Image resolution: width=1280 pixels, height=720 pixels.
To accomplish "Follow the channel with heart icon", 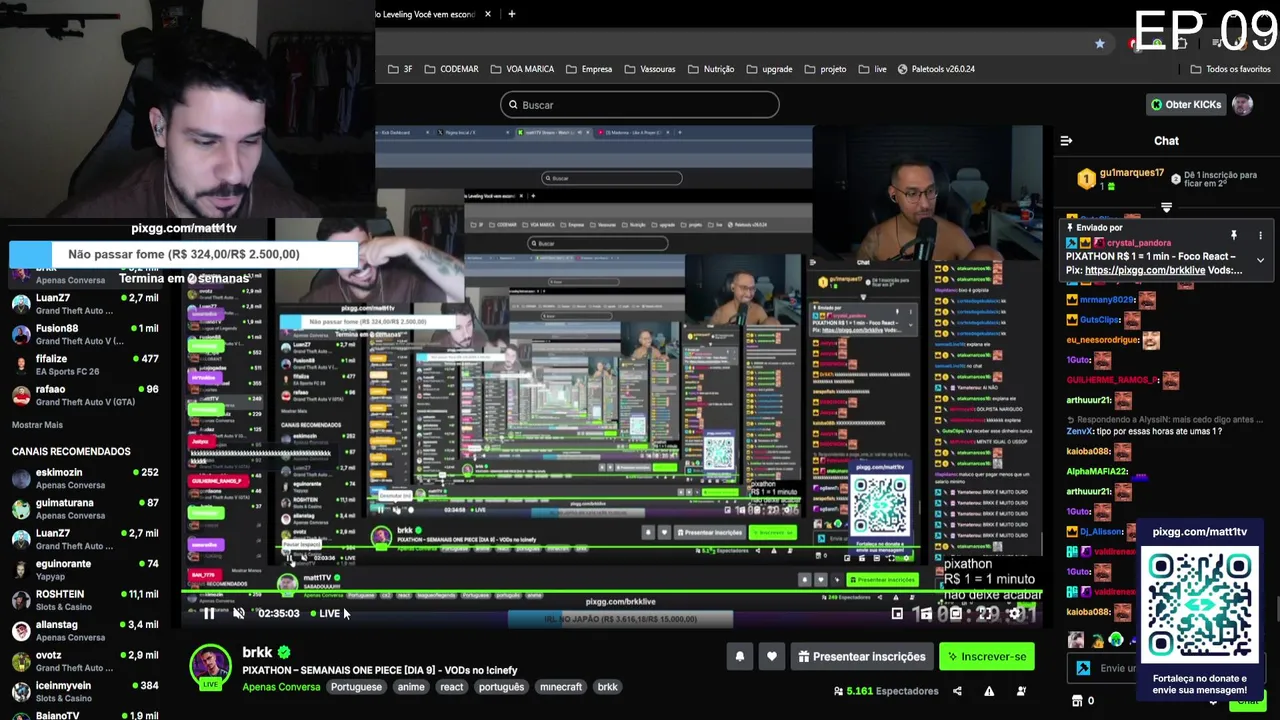I will [x=771, y=657].
